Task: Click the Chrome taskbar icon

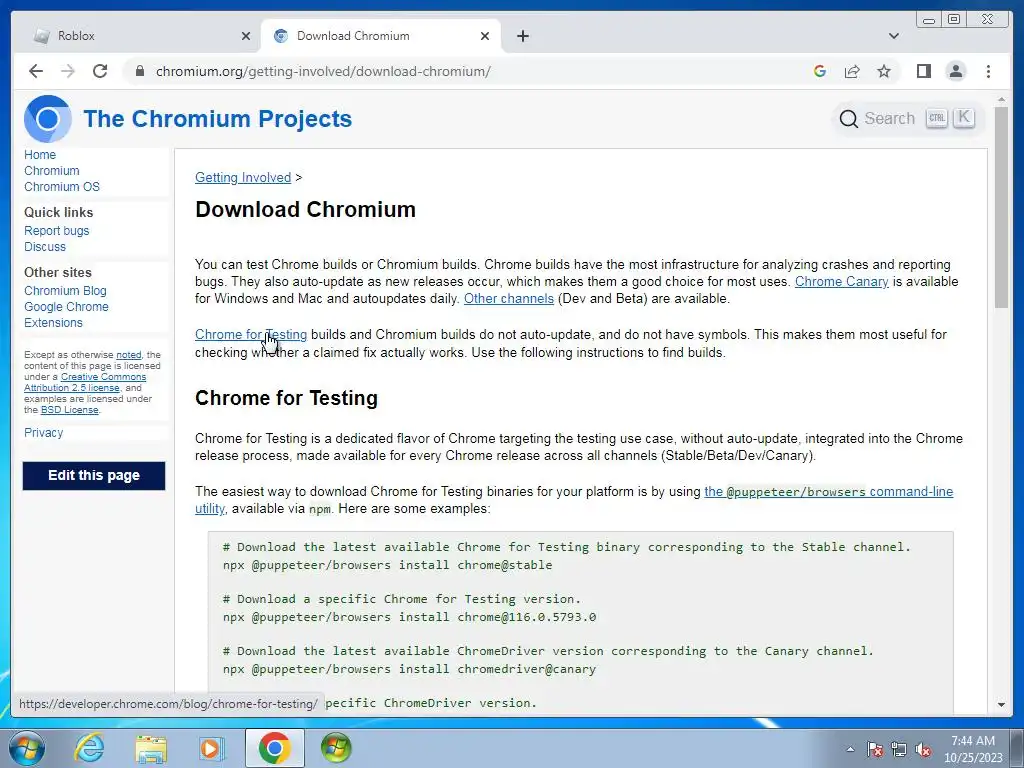Action: coord(274,748)
